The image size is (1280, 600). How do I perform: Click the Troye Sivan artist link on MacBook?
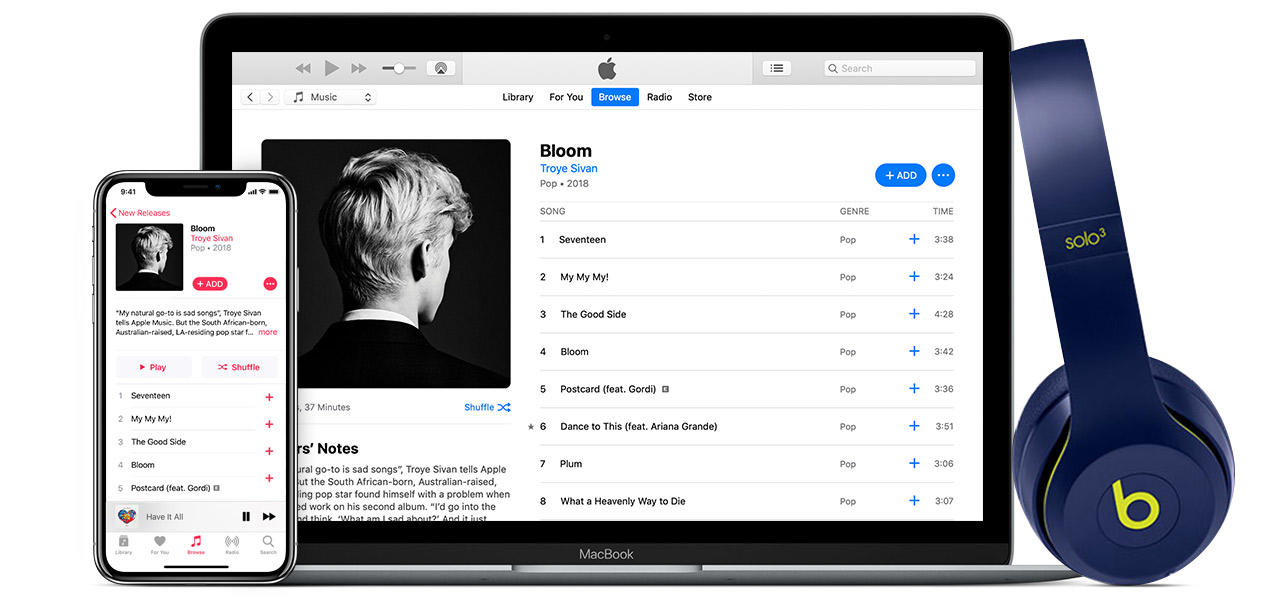pyautogui.click(x=569, y=168)
